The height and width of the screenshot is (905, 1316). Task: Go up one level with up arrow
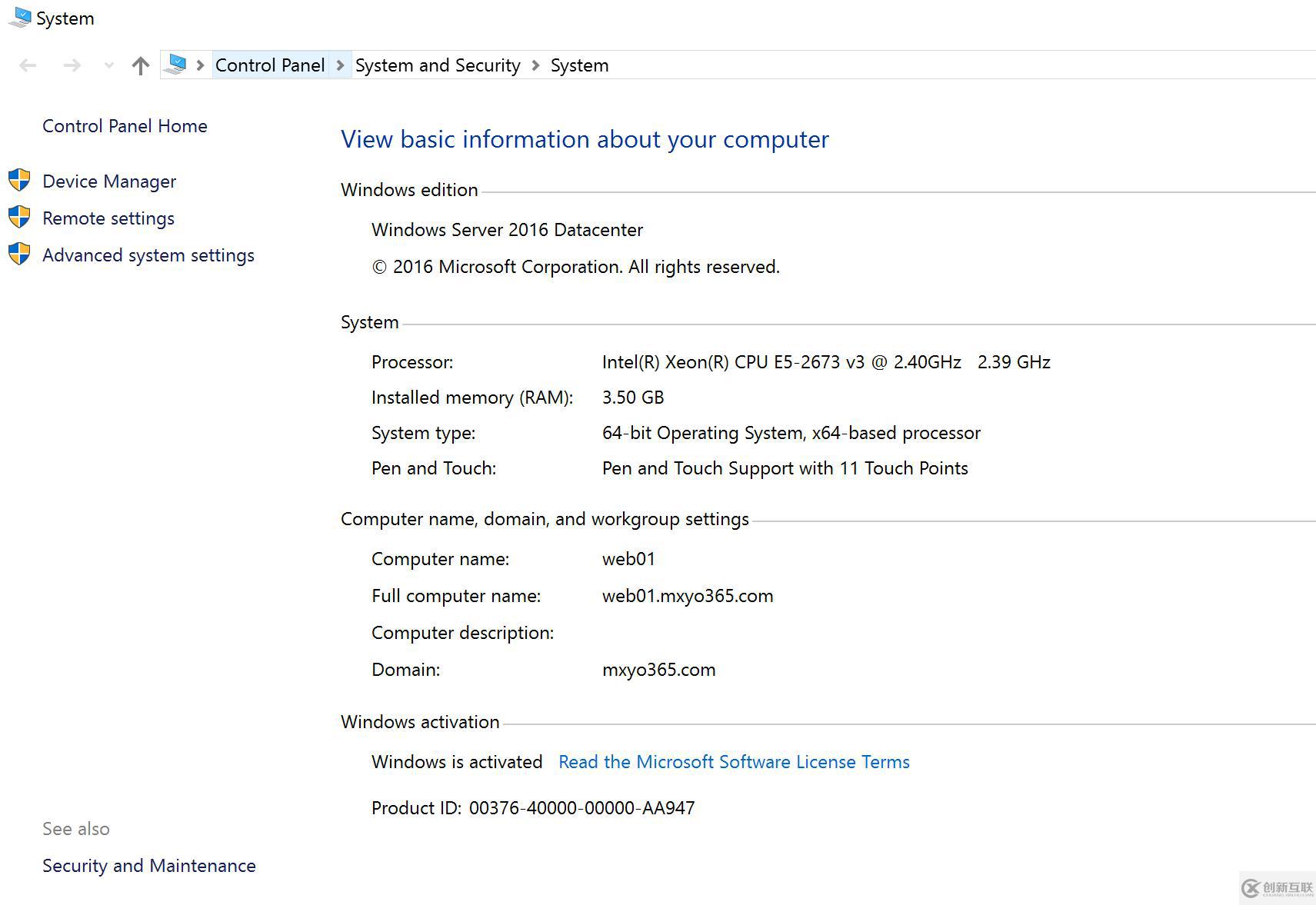(140, 66)
